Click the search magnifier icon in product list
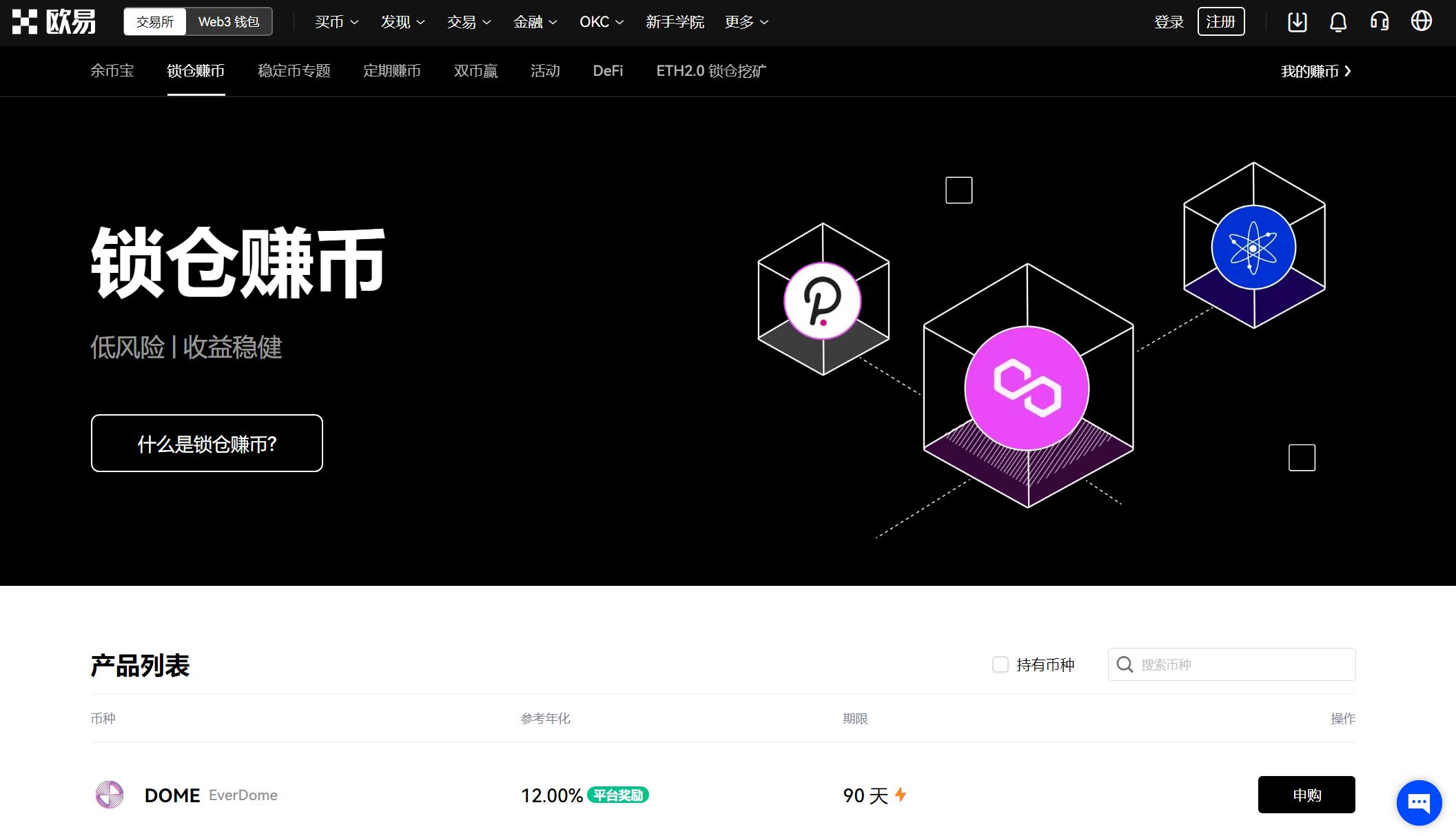 pyautogui.click(x=1125, y=663)
